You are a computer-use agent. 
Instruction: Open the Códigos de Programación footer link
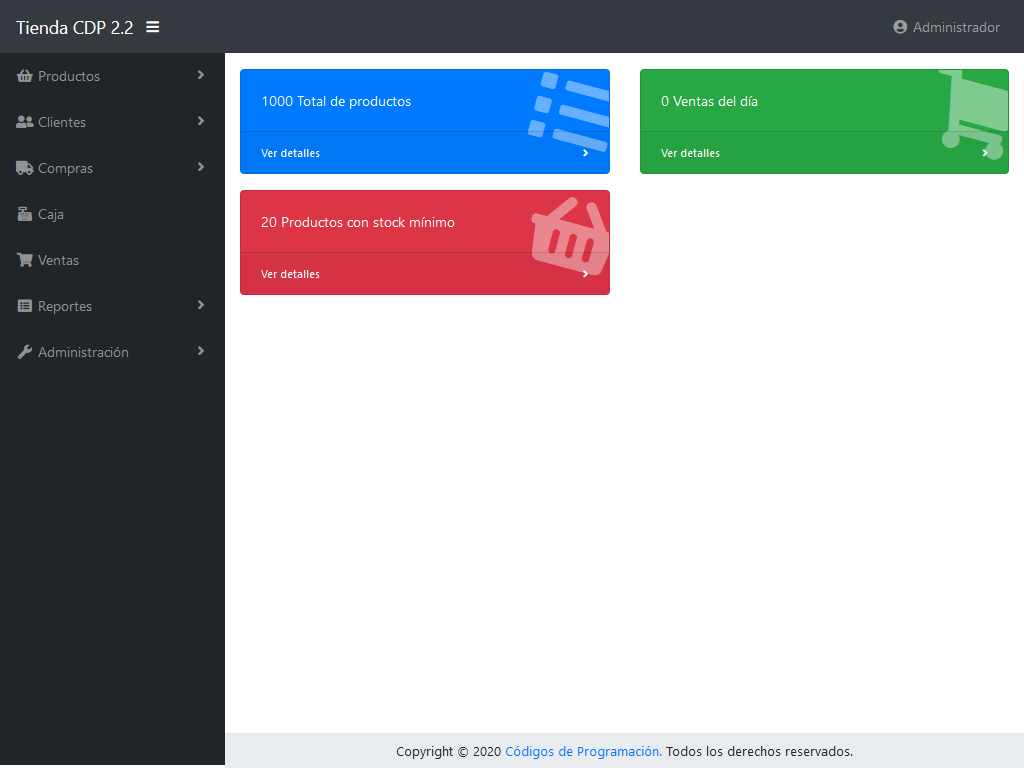582,751
